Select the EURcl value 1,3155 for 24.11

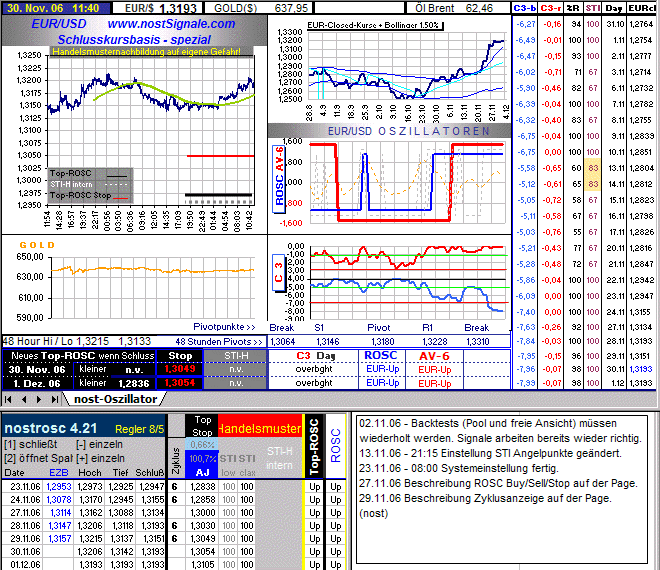(x=641, y=312)
